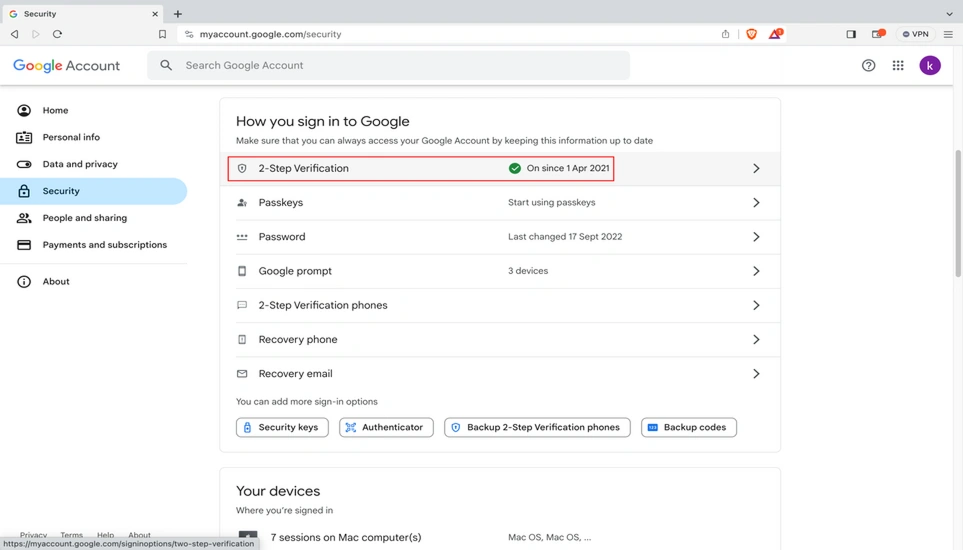Close the Security tab
Viewport: 963px width, 550px height.
tap(155, 14)
